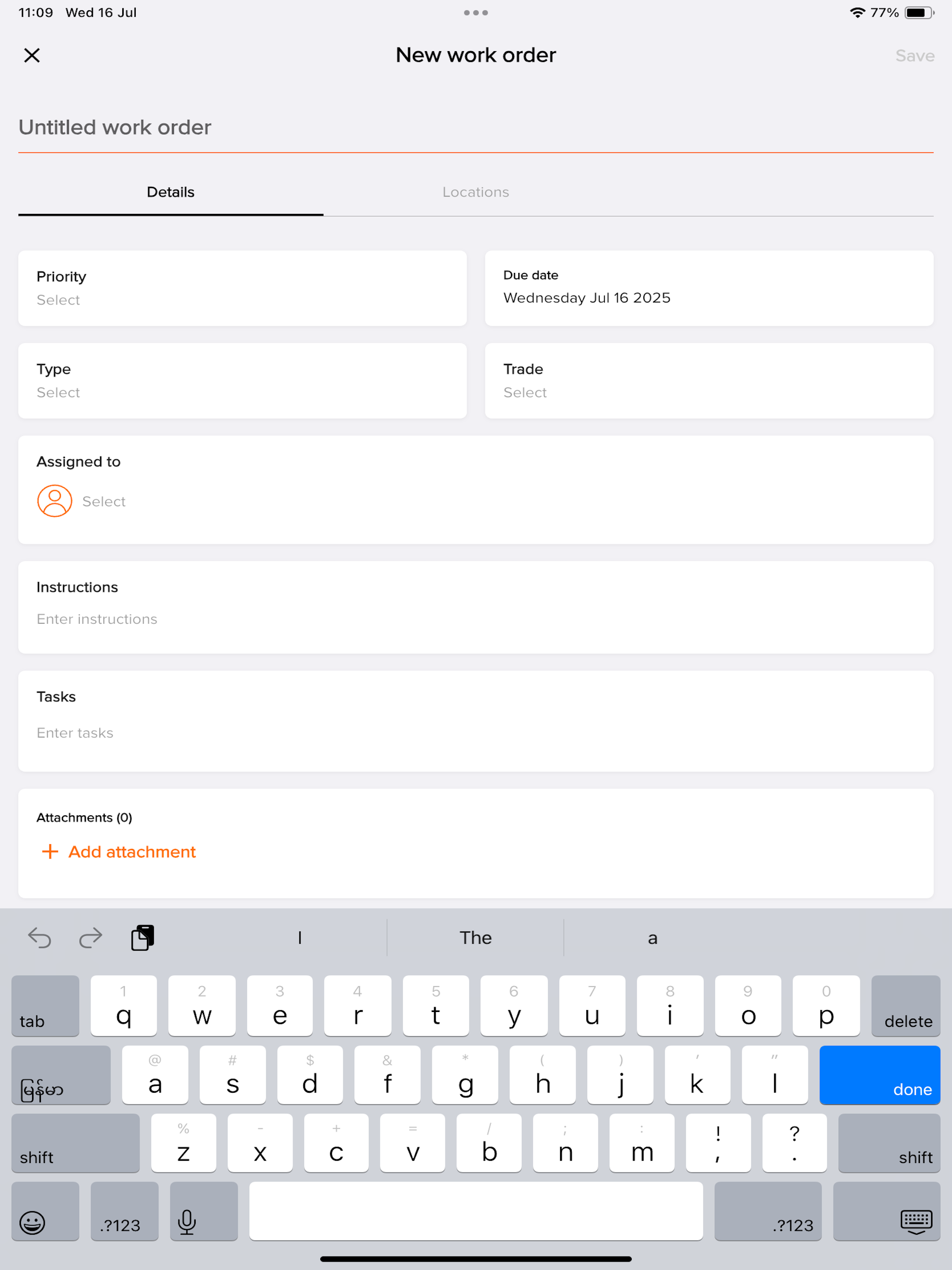Open the Priority select dropdown
Image resolution: width=952 pixels, height=1270 pixels.
coord(242,288)
